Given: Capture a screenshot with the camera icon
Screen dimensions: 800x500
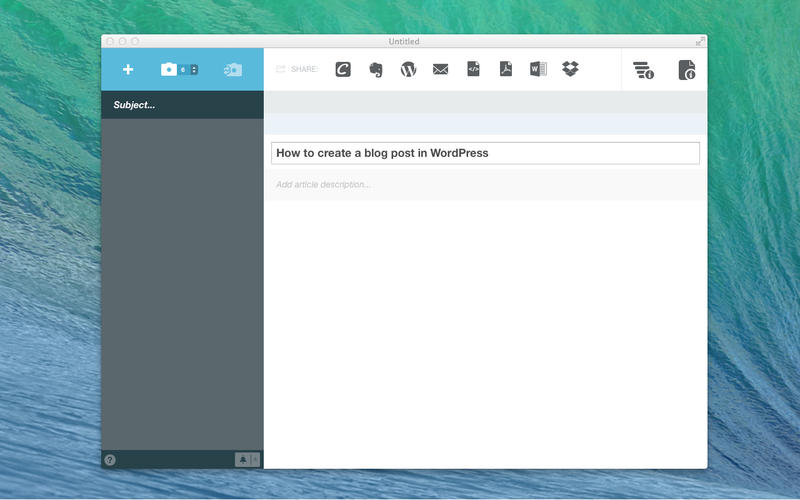Looking at the screenshot, I should [x=169, y=69].
